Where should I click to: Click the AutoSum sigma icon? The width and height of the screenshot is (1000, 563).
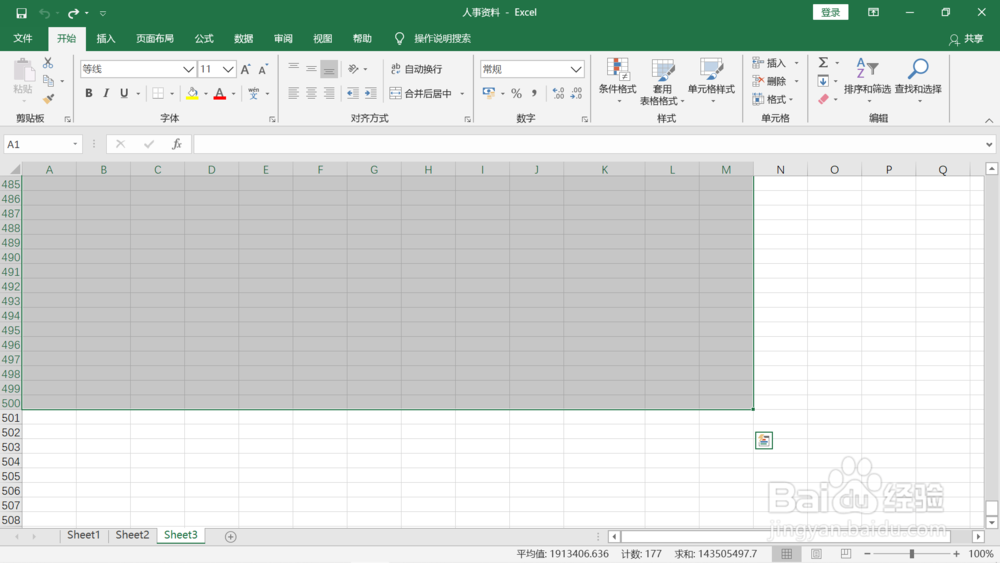point(823,62)
